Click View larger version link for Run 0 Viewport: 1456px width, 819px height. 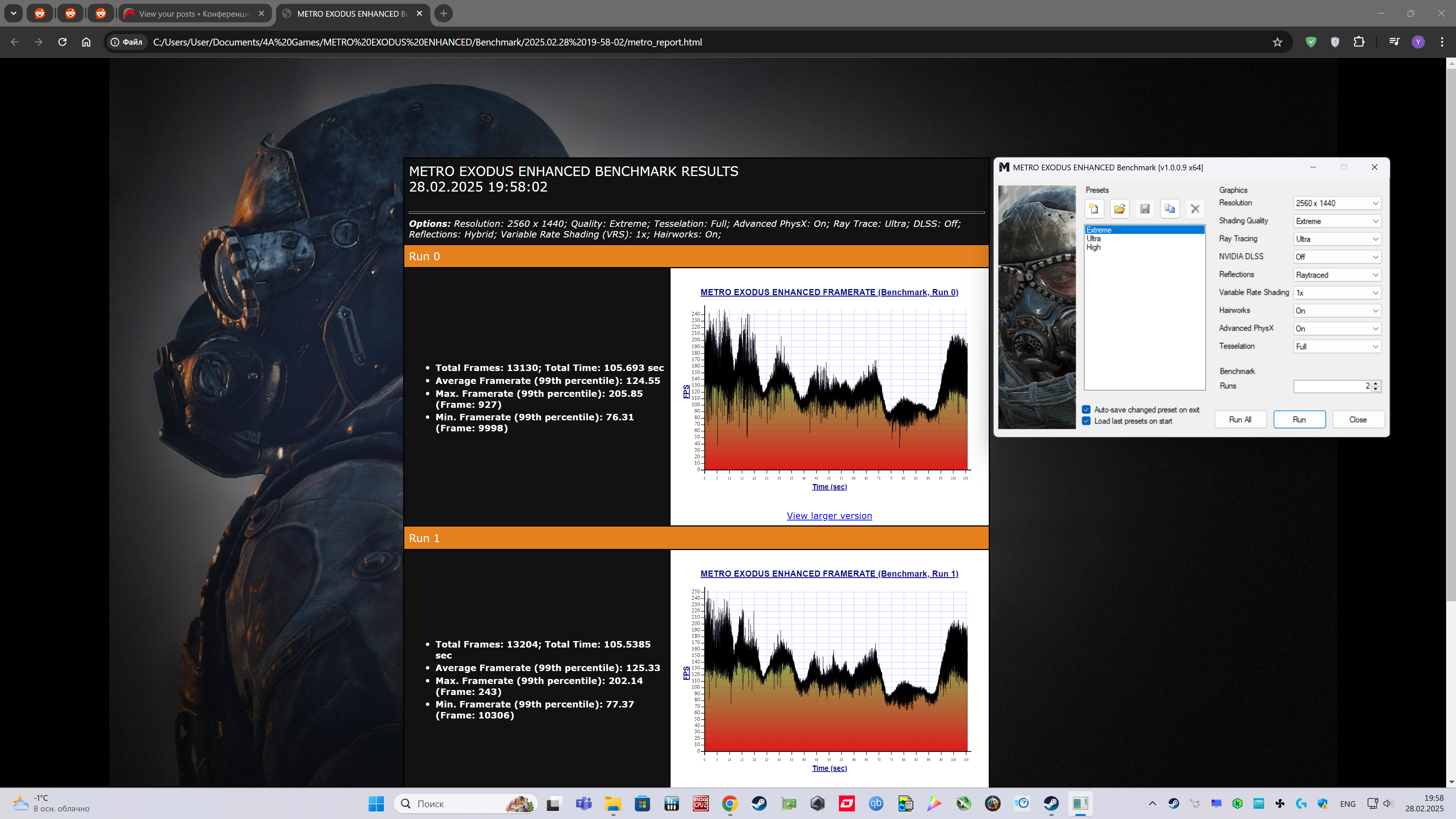tap(829, 516)
